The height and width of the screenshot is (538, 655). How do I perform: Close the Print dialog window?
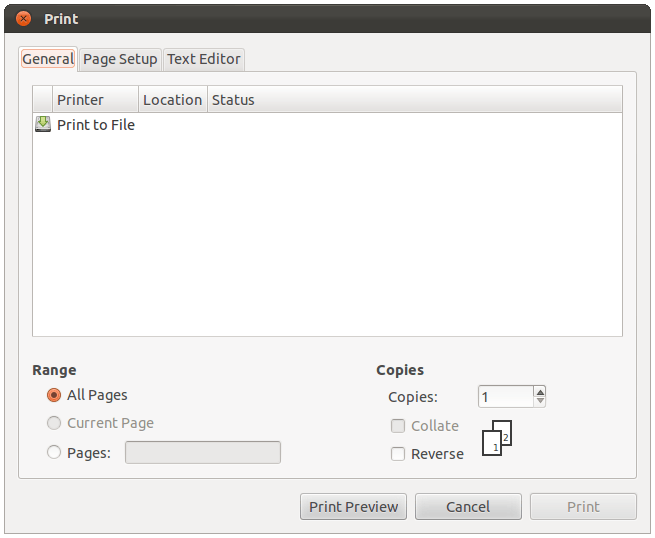coord(24,19)
